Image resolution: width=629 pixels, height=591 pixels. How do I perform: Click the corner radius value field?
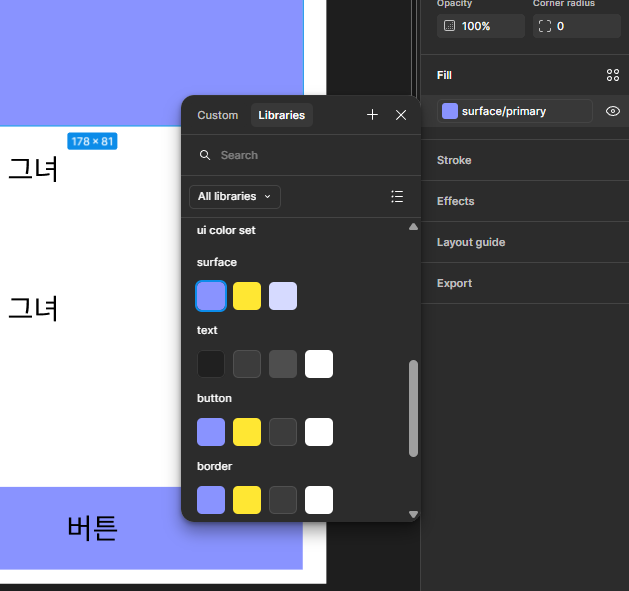(x=577, y=26)
